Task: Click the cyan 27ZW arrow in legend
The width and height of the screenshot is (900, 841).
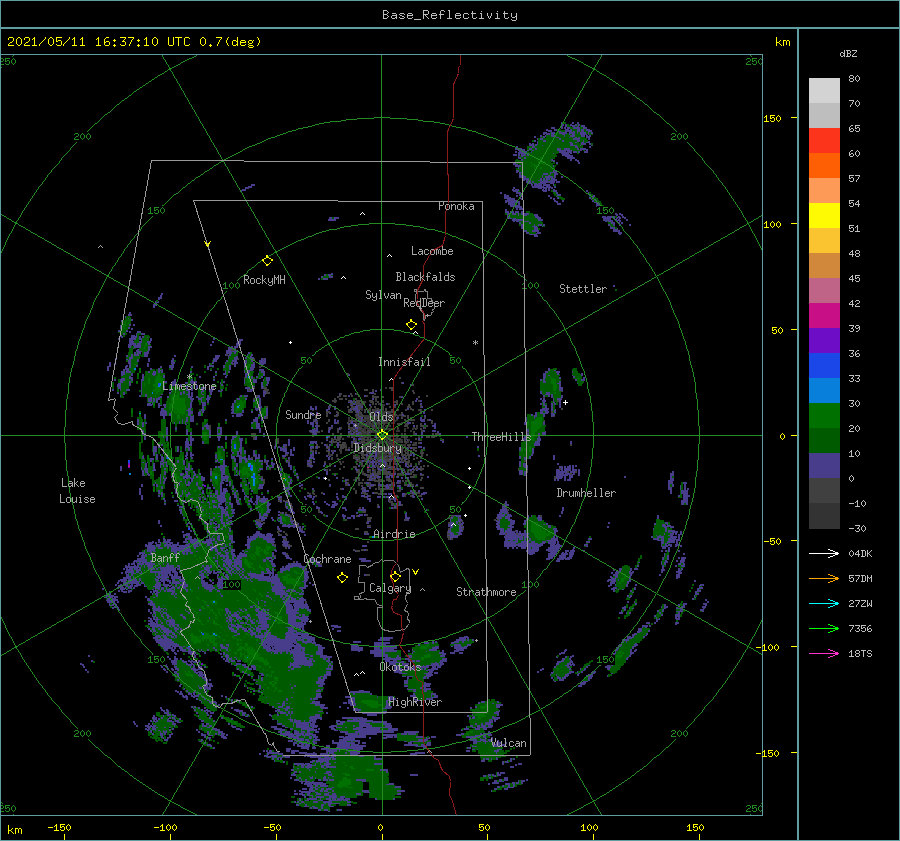Action: (x=824, y=603)
